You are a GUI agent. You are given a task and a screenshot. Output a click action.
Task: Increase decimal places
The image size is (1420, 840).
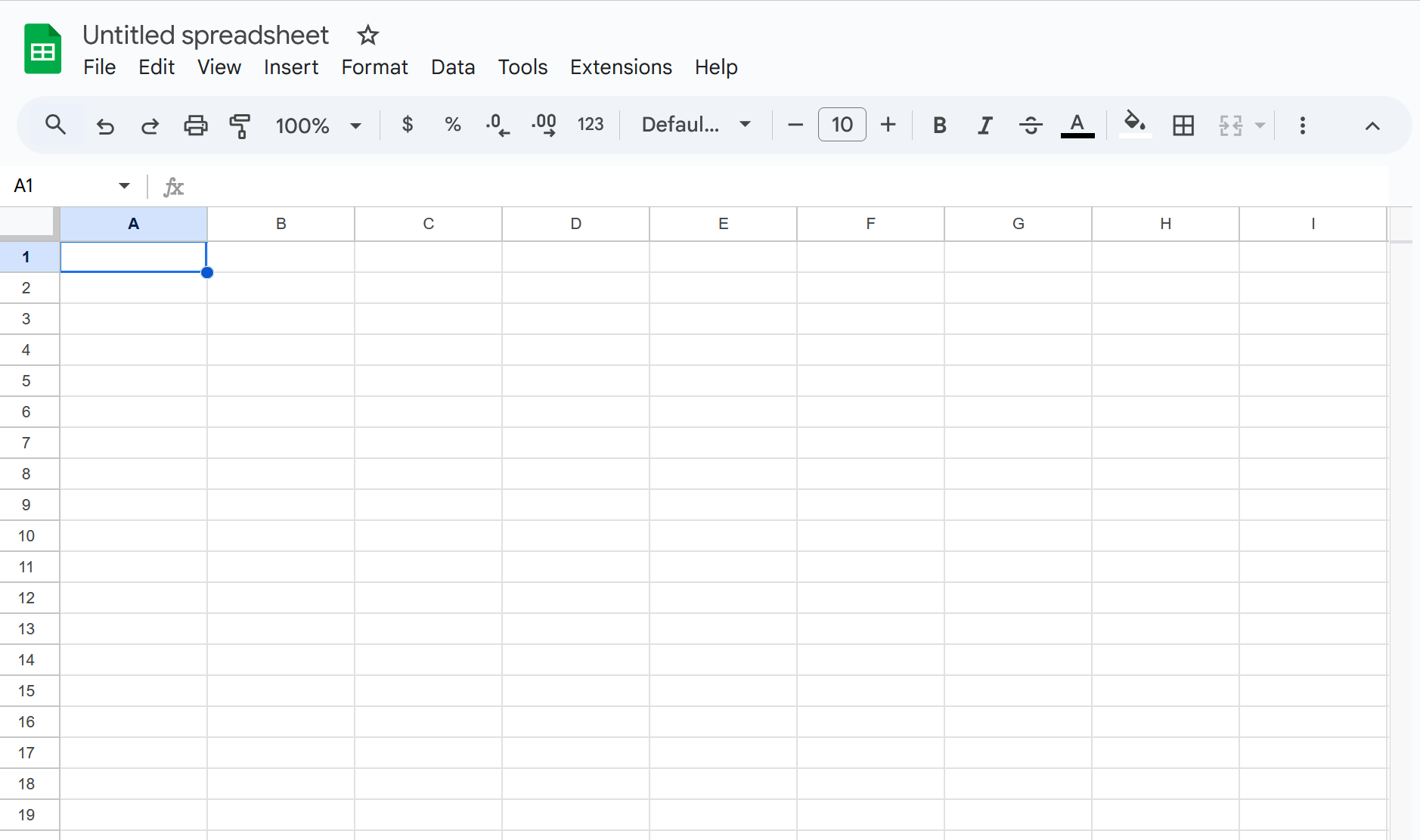[x=543, y=125]
